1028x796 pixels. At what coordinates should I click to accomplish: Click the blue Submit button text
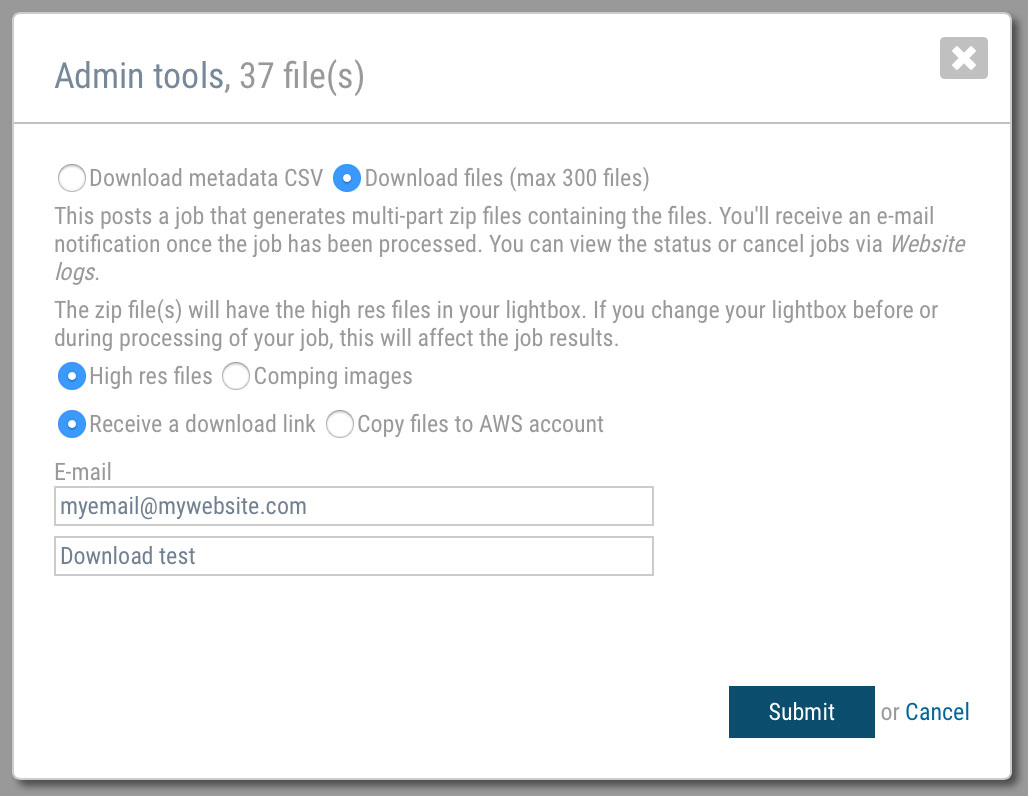point(802,712)
